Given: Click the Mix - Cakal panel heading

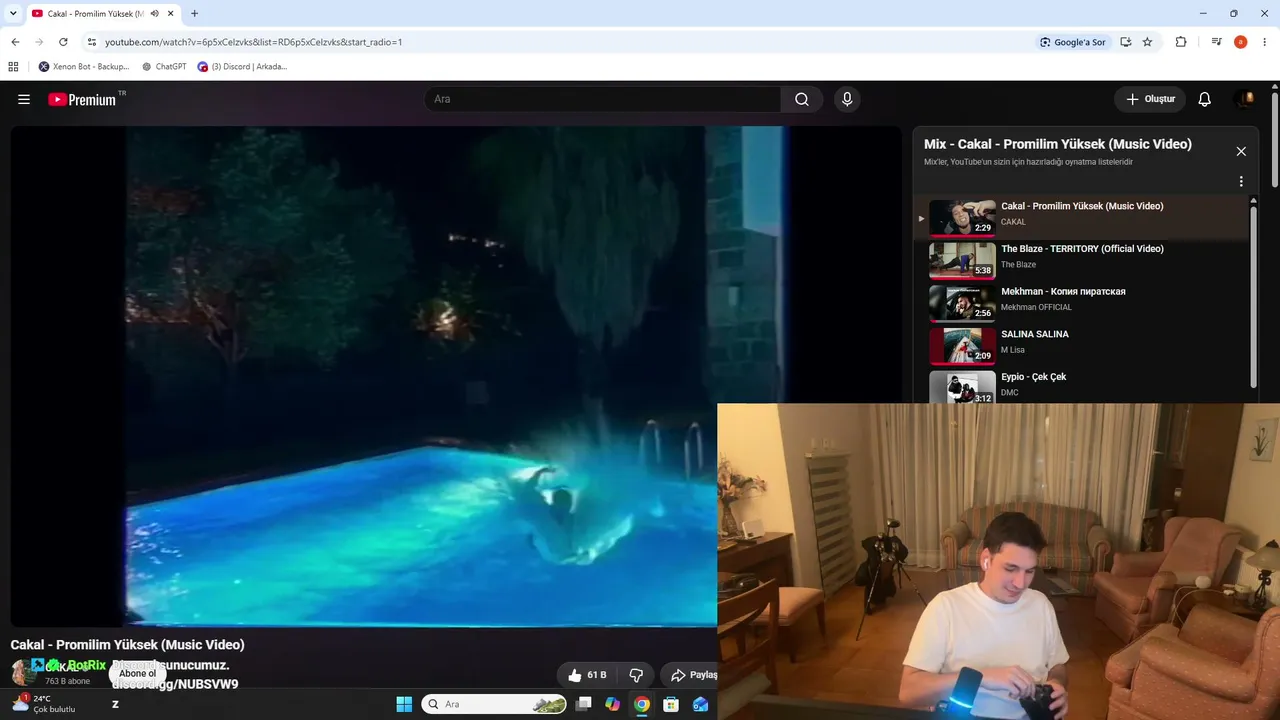Looking at the screenshot, I should pyautogui.click(x=1058, y=144).
